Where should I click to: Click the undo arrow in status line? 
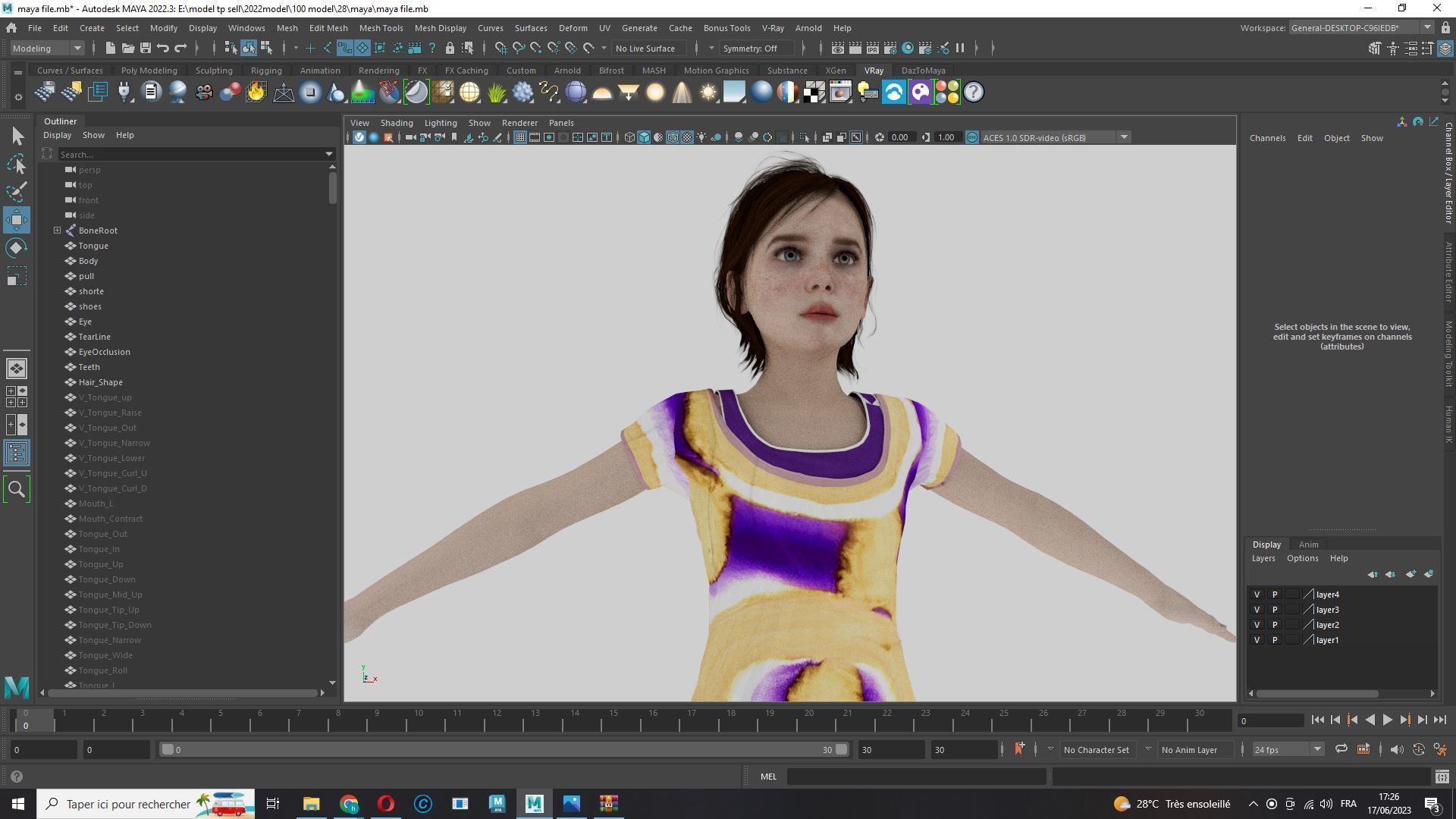[162, 49]
